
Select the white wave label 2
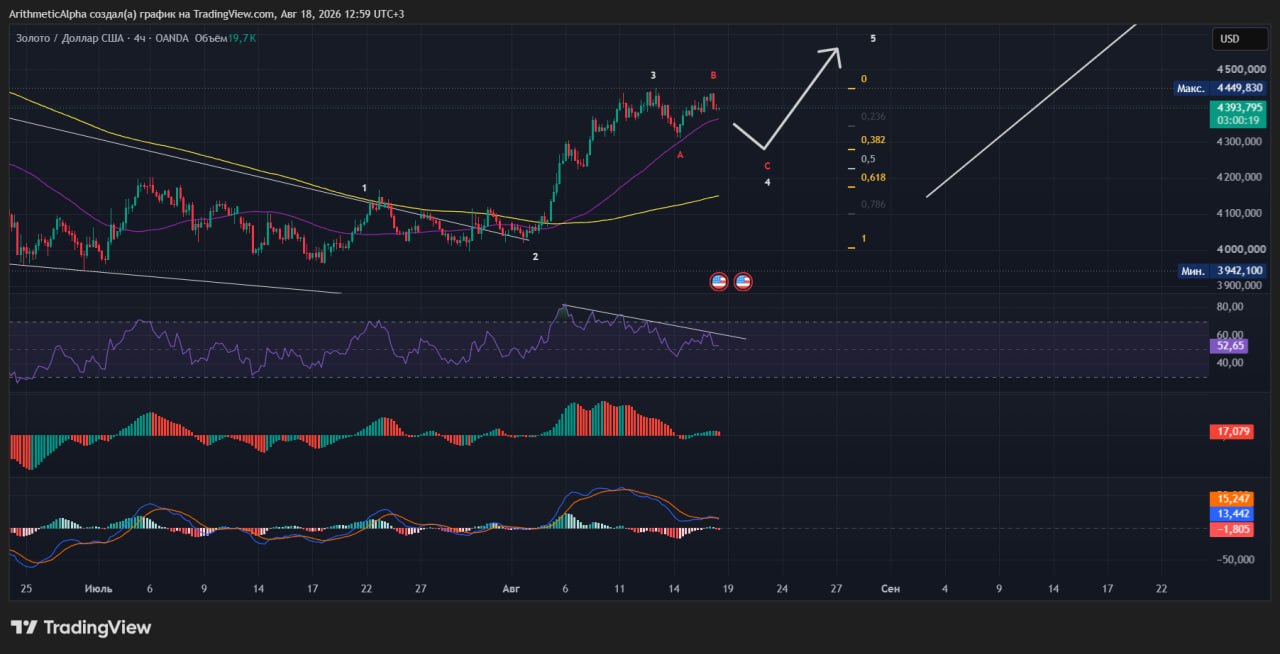[x=535, y=257]
